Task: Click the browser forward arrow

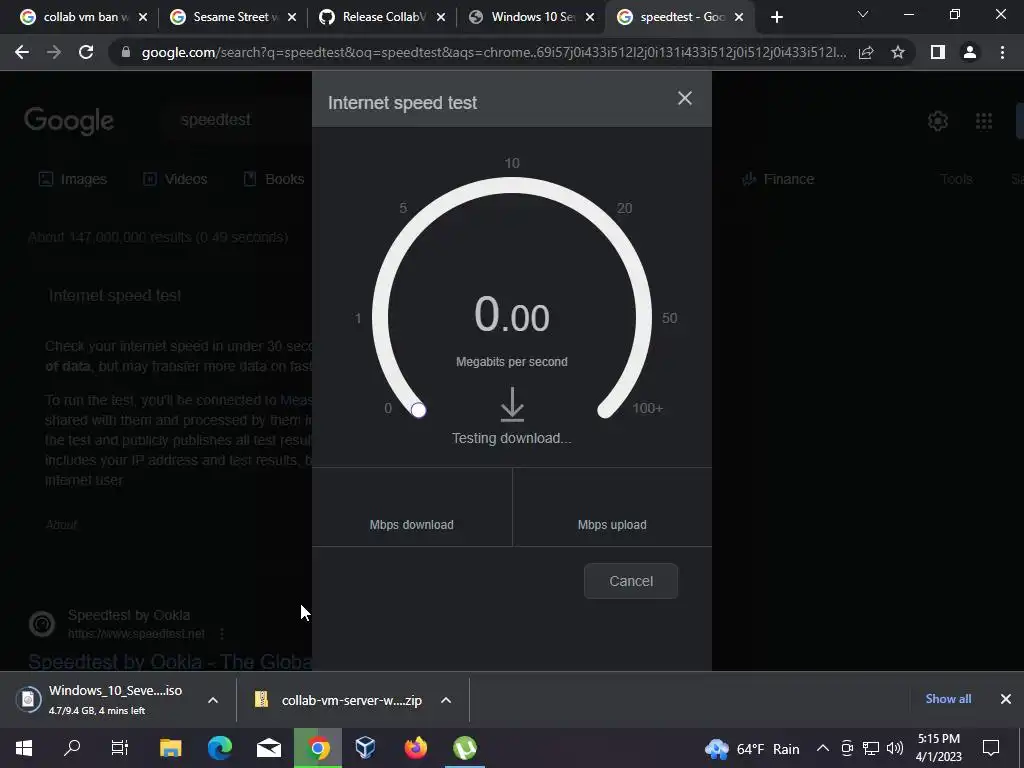Action: tap(54, 52)
